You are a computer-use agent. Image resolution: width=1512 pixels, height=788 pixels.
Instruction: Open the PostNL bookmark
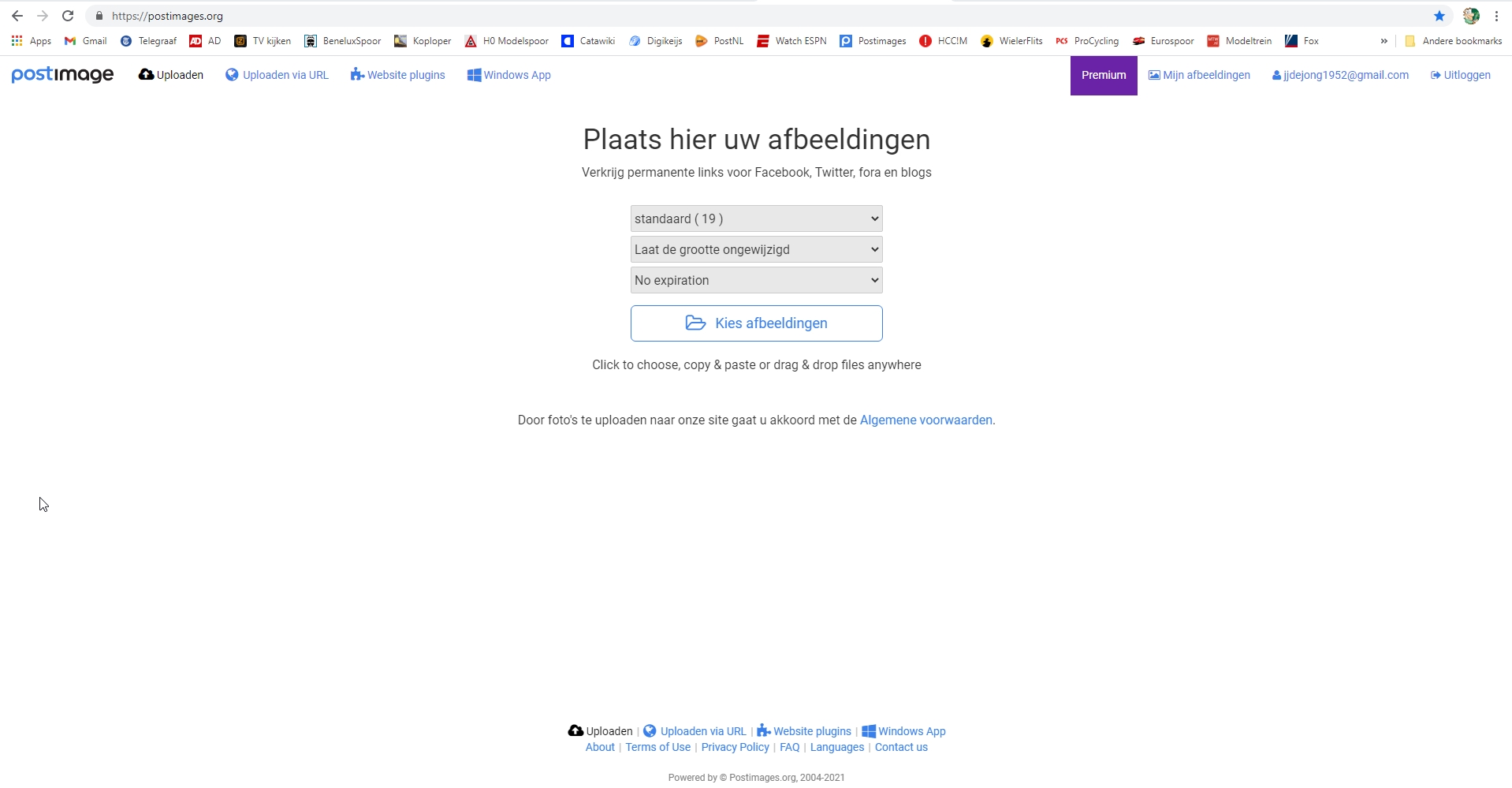pyautogui.click(x=719, y=41)
